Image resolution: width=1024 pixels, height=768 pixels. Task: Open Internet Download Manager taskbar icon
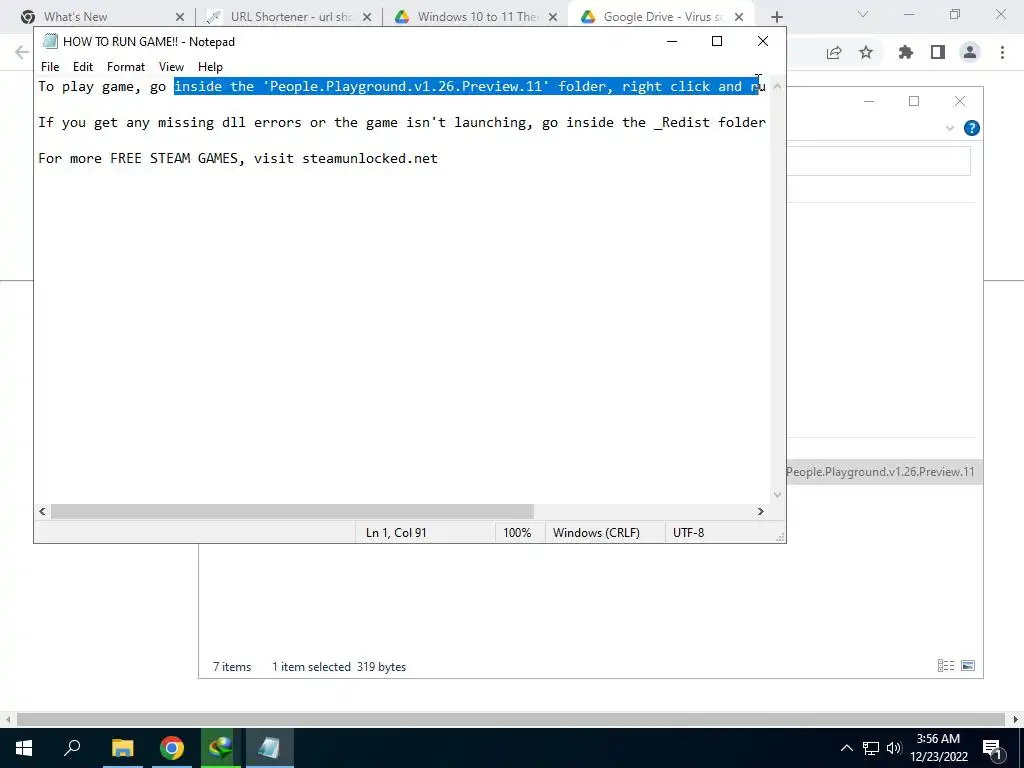pos(221,748)
